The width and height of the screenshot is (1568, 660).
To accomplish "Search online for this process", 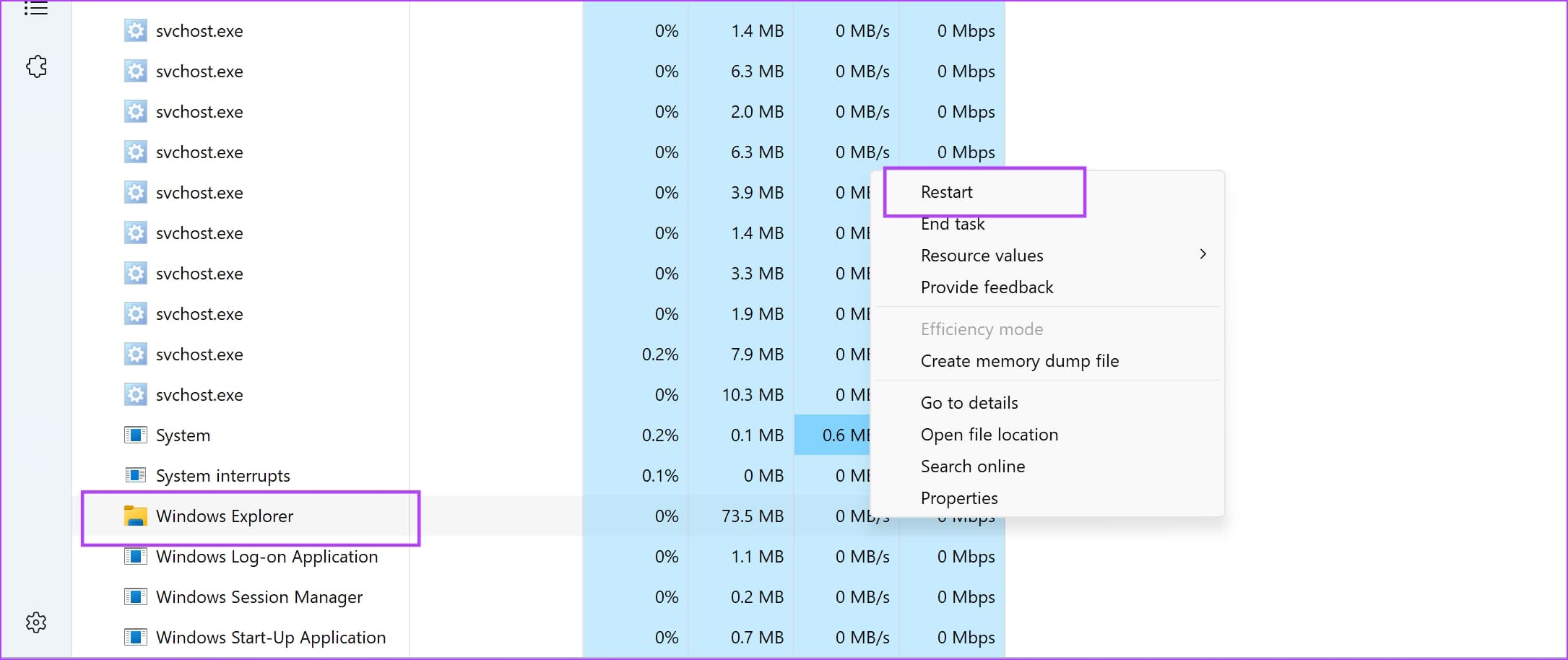I will [973, 466].
